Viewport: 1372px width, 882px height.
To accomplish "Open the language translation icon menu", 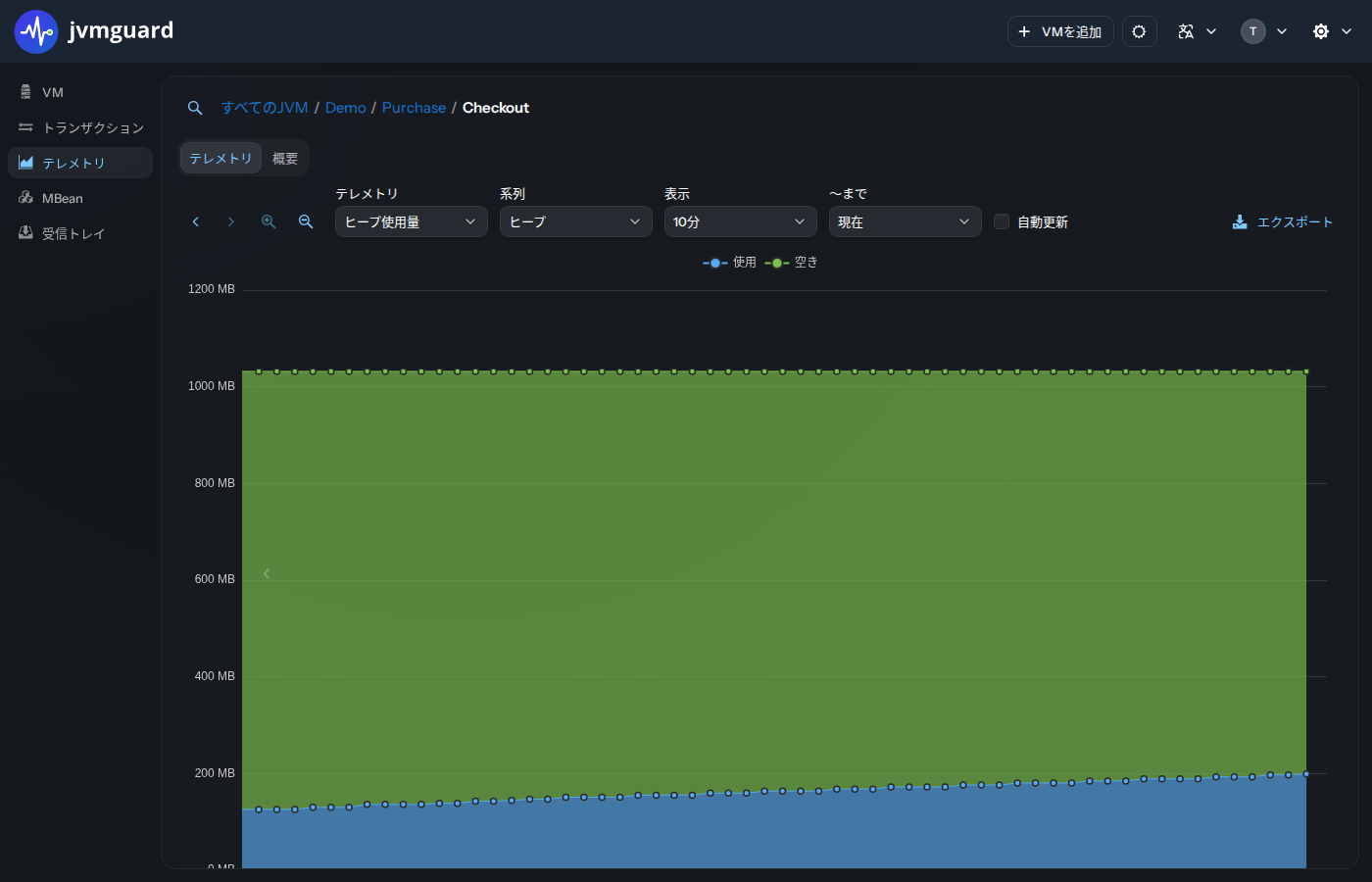I will pos(1186,31).
